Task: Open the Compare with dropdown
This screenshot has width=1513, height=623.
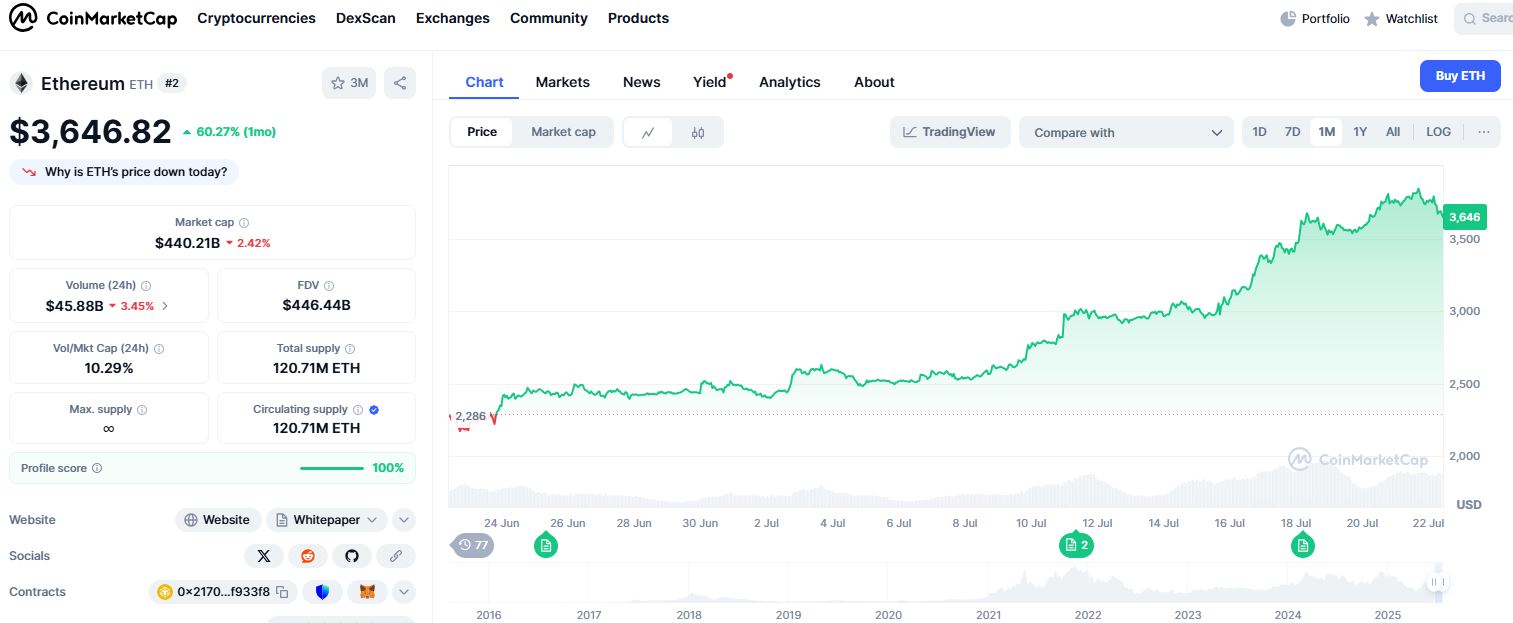Action: tap(1127, 132)
